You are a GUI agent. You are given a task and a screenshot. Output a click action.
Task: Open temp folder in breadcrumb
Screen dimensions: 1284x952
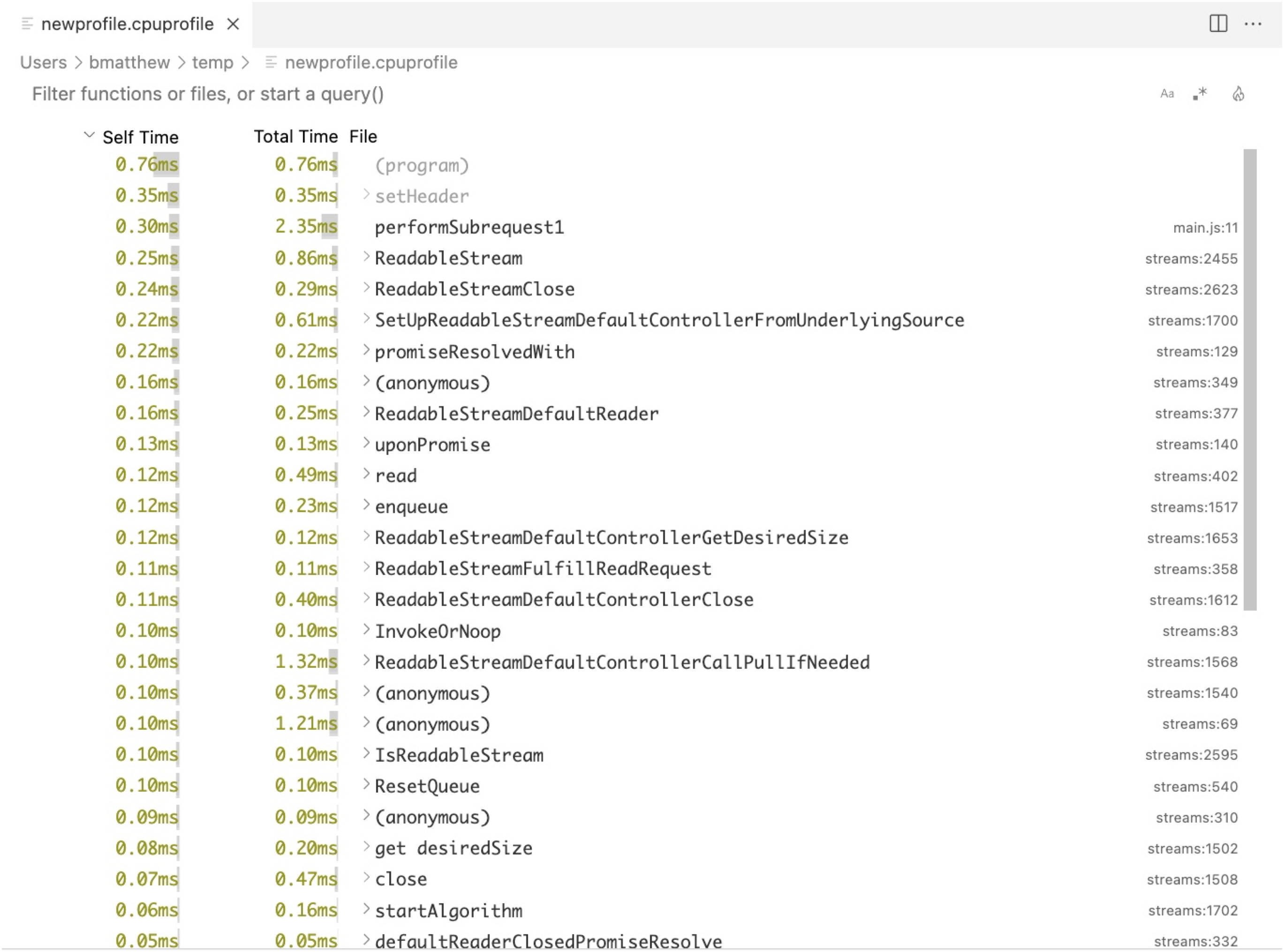212,62
